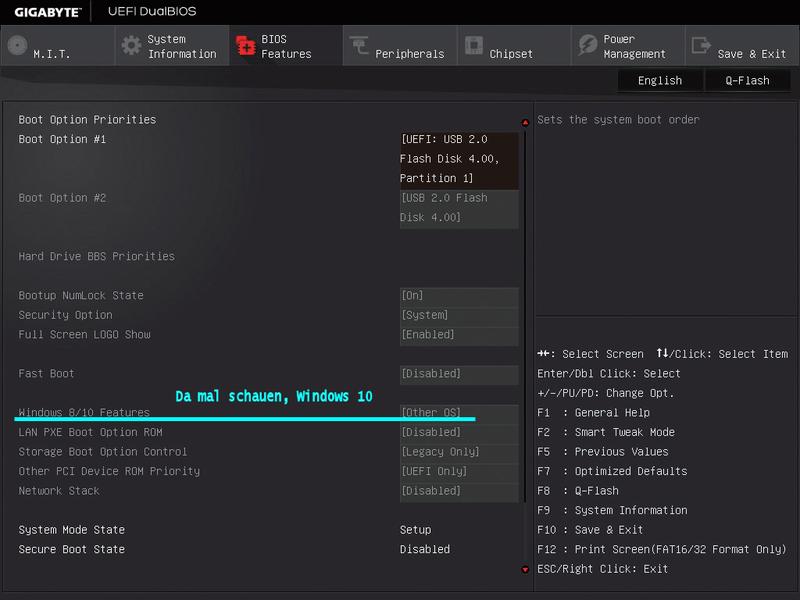Click the 'Sets the system boot order' help text
Viewport: 800px width, 600px height.
coord(618,120)
